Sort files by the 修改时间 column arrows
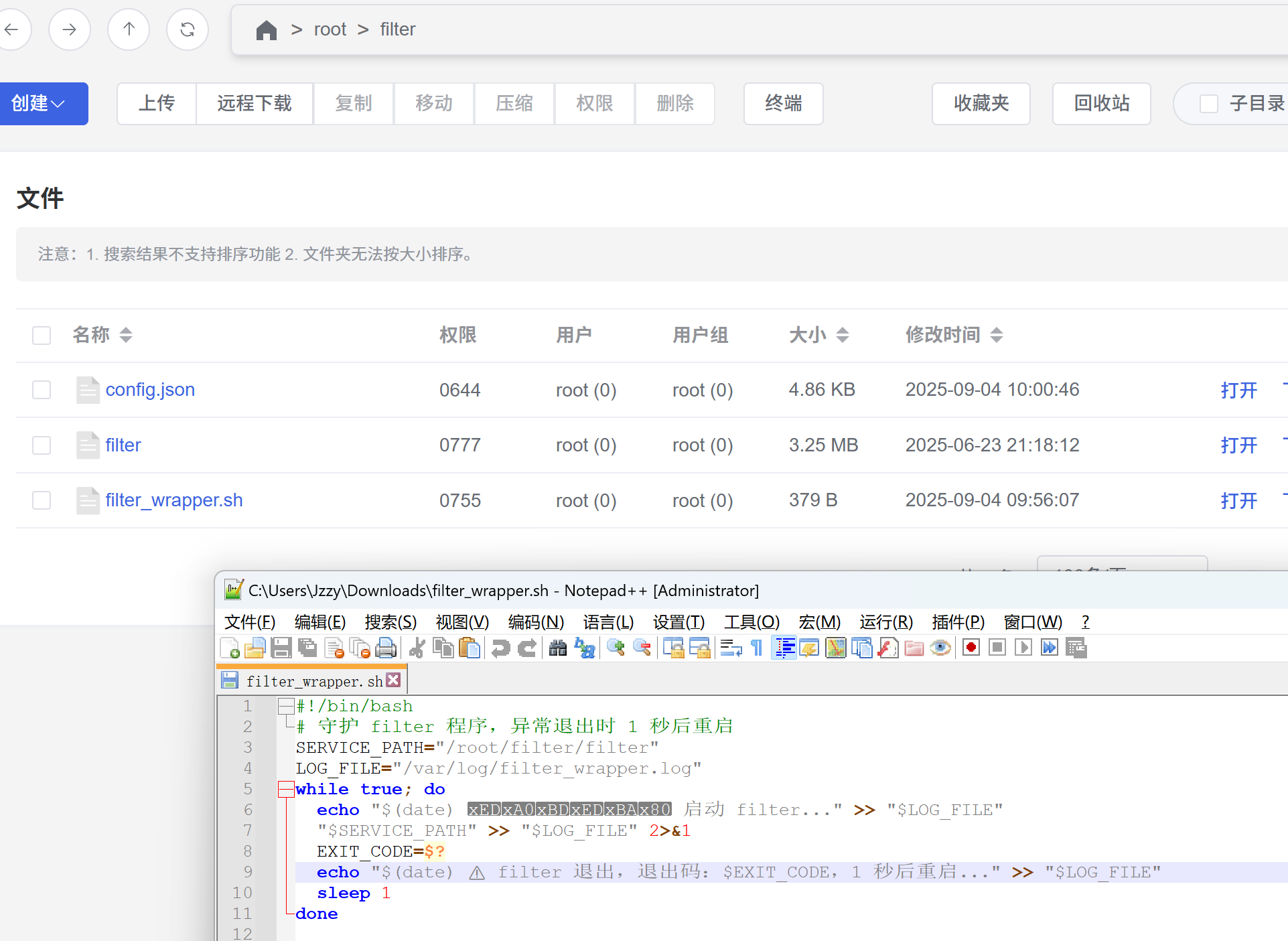 pyautogui.click(x=997, y=335)
